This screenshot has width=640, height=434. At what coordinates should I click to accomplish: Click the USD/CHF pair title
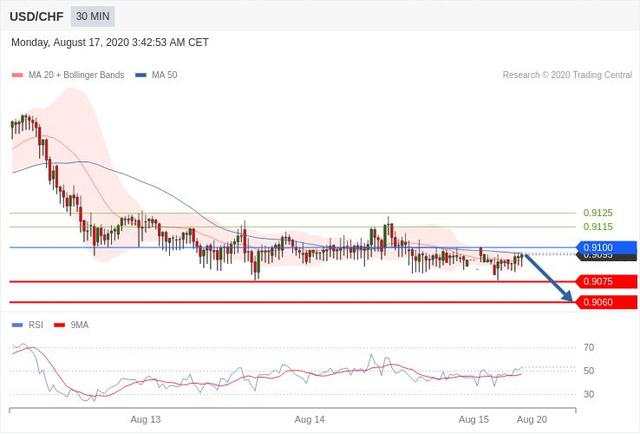pyautogui.click(x=36, y=17)
